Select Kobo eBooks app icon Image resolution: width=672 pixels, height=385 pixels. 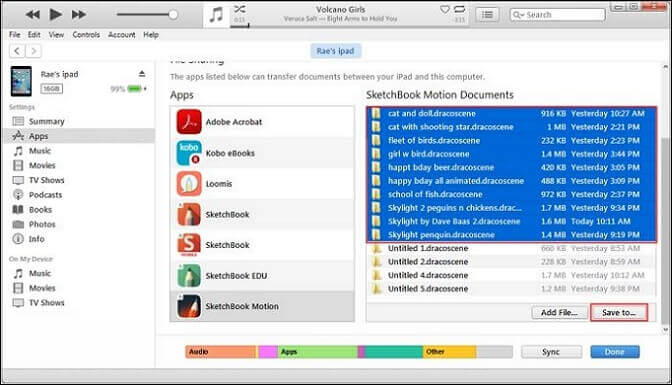coord(189,153)
